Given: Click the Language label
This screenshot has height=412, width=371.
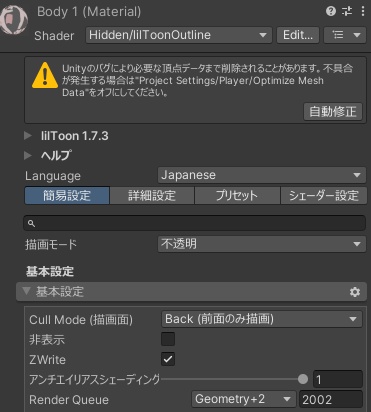Looking at the screenshot, I should [x=53, y=176].
